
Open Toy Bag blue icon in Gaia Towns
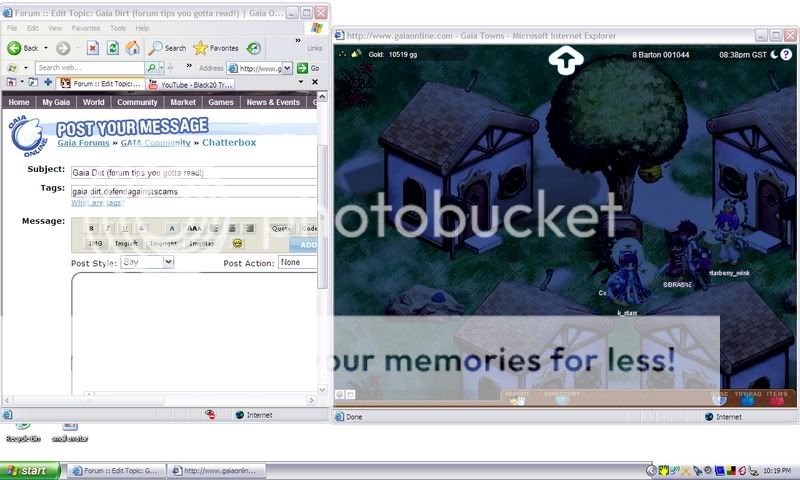747,398
